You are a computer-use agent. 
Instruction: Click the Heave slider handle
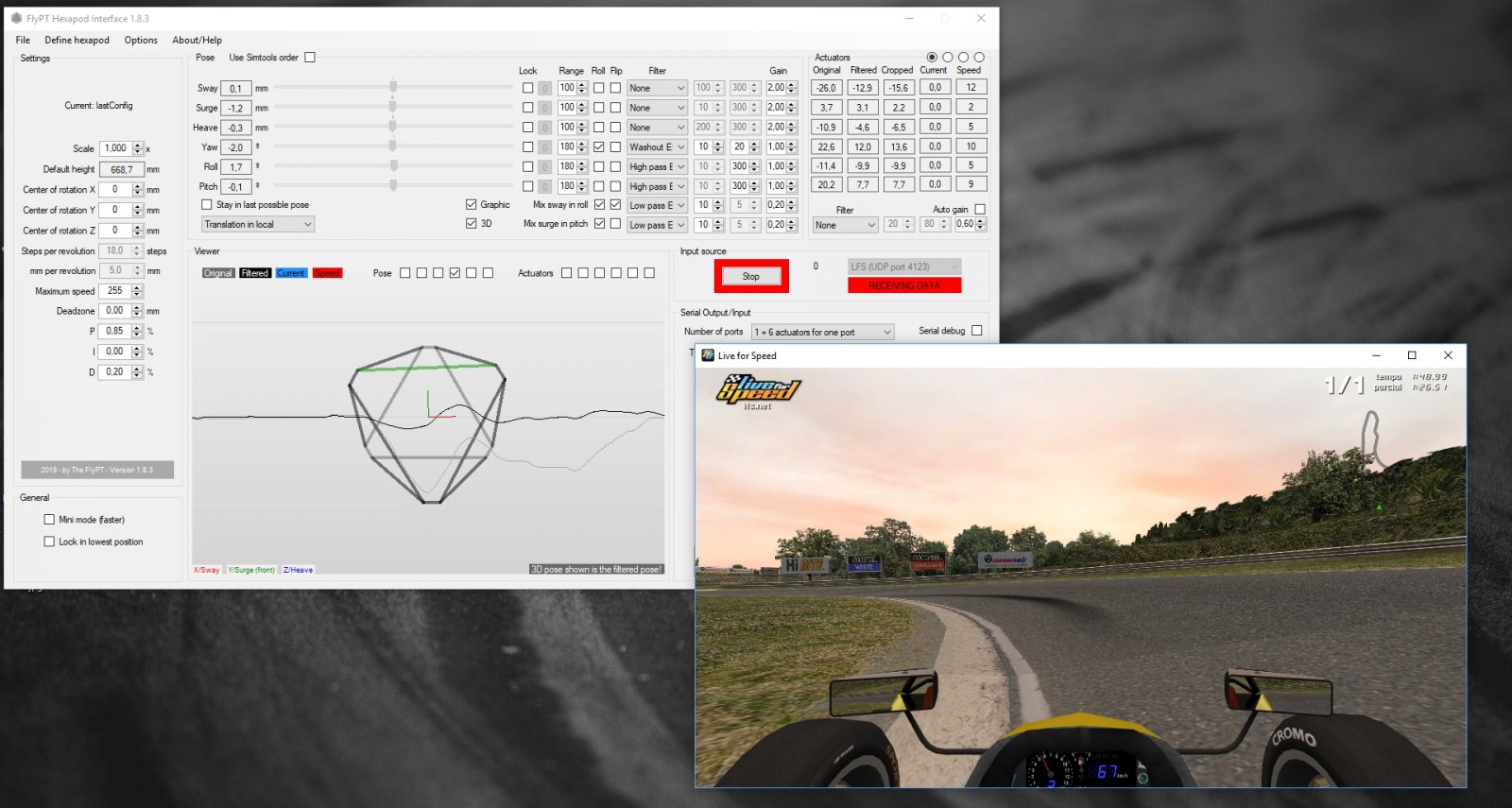click(393, 126)
